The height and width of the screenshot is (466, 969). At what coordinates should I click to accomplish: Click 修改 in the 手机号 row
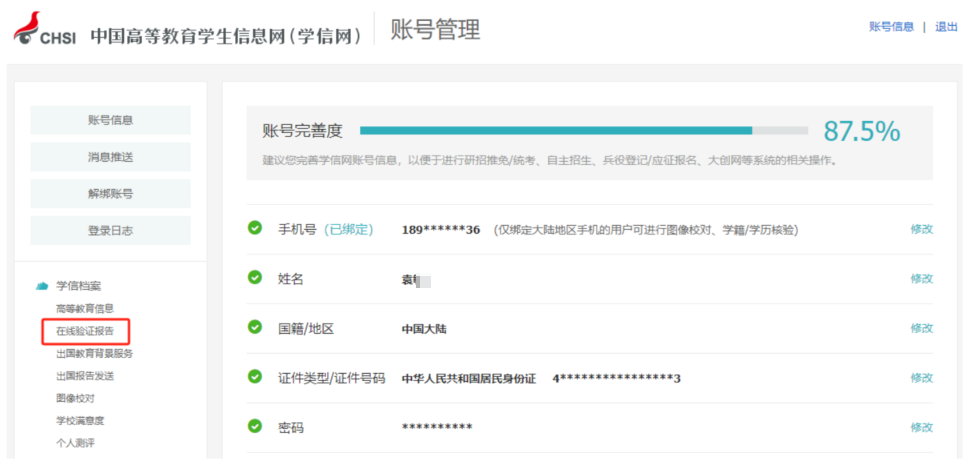pyautogui.click(x=921, y=229)
